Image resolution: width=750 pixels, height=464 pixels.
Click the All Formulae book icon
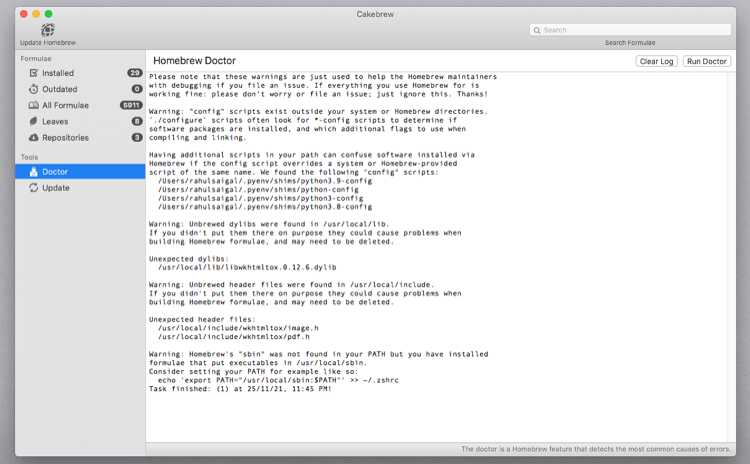[33, 105]
